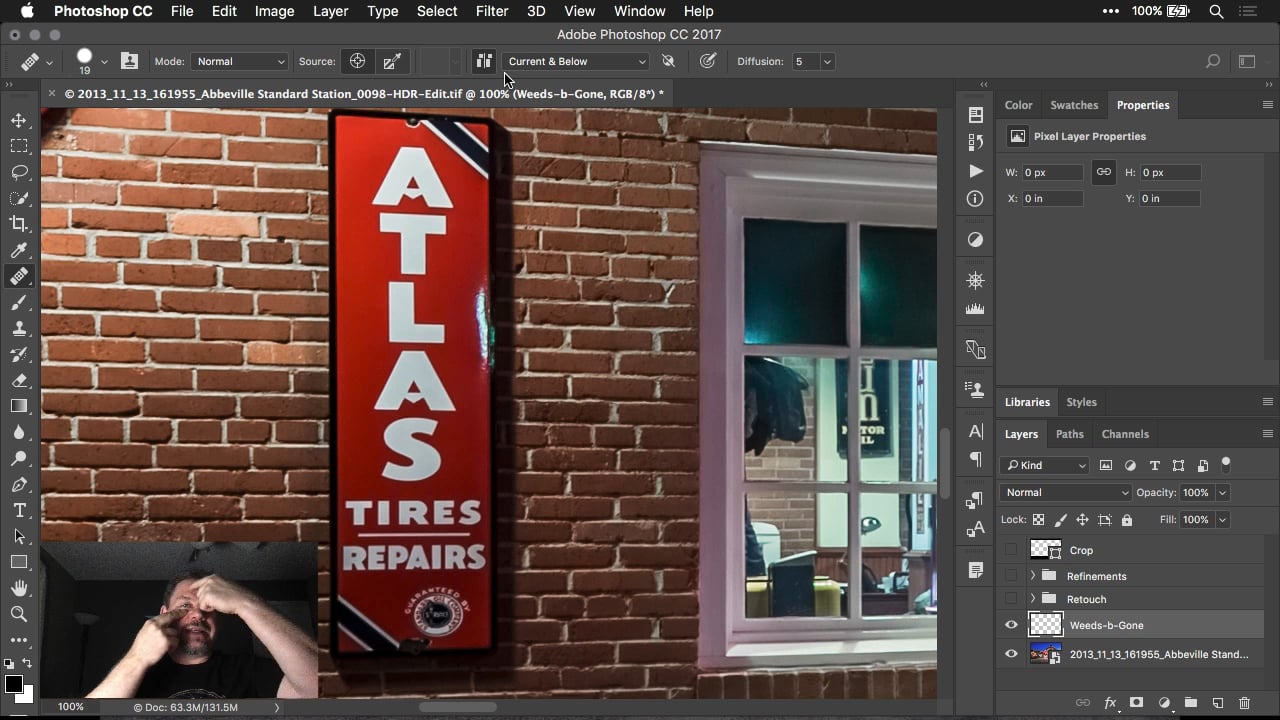This screenshot has width=1280, height=720.
Task: Create a new group folder icon
Action: pyautogui.click(x=1191, y=703)
